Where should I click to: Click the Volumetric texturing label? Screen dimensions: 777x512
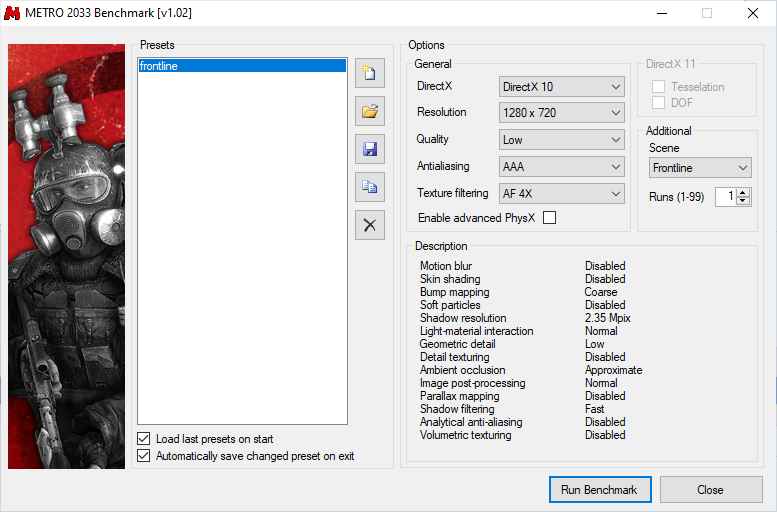(x=466, y=435)
